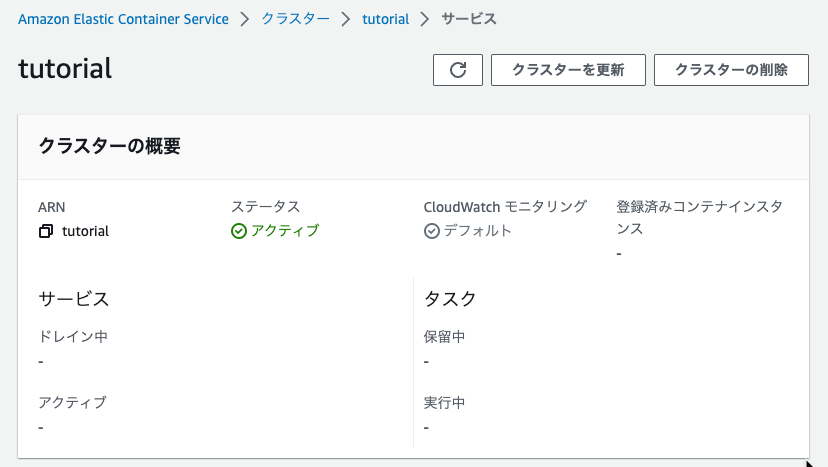Click the tutorial ARN value text
The height and width of the screenshot is (467, 828).
[x=85, y=231]
